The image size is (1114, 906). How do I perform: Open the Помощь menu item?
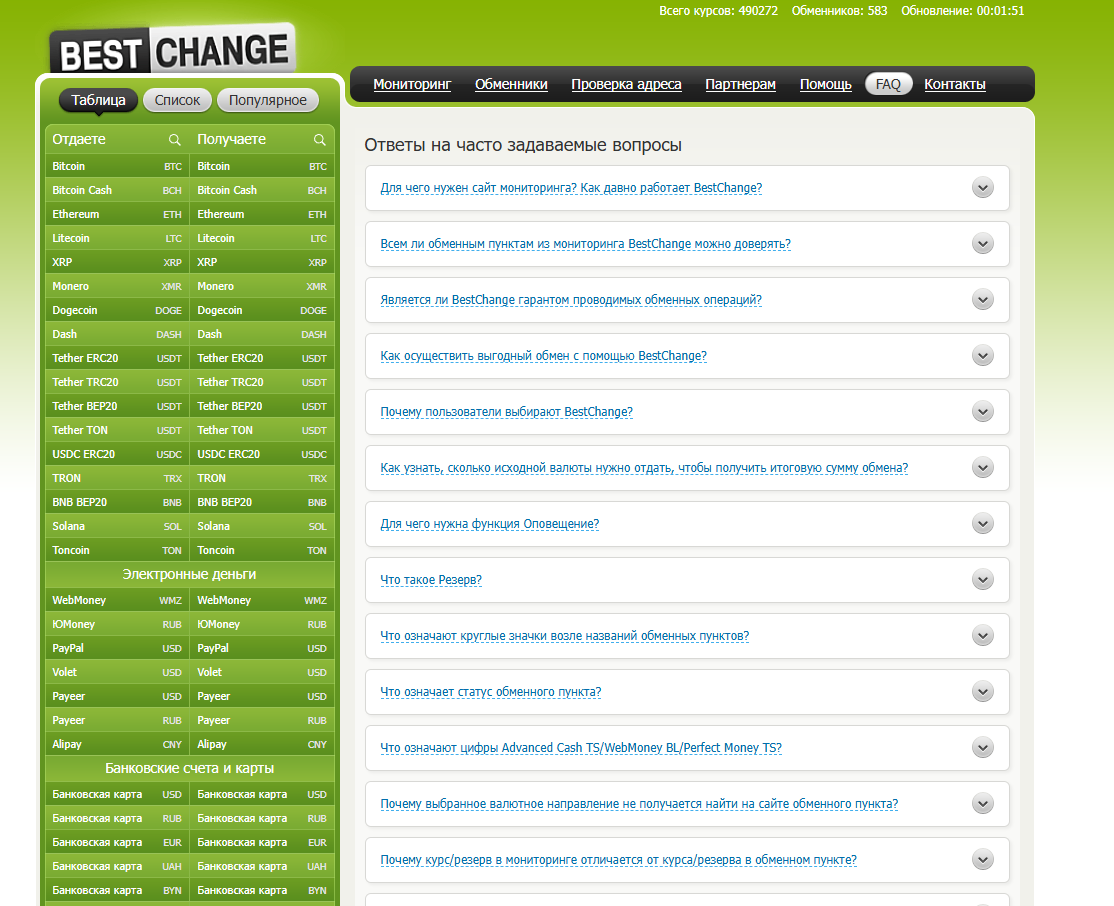(x=826, y=85)
